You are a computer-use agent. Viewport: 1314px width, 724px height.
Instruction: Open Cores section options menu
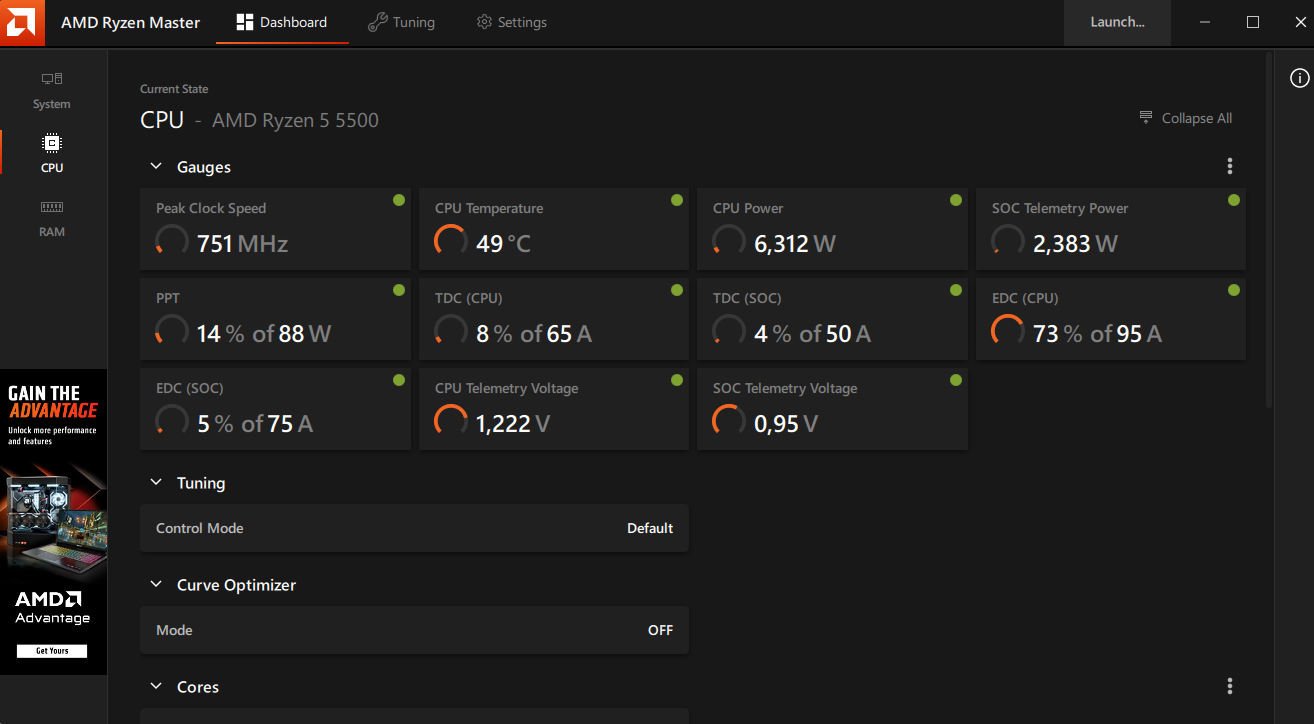1230,687
